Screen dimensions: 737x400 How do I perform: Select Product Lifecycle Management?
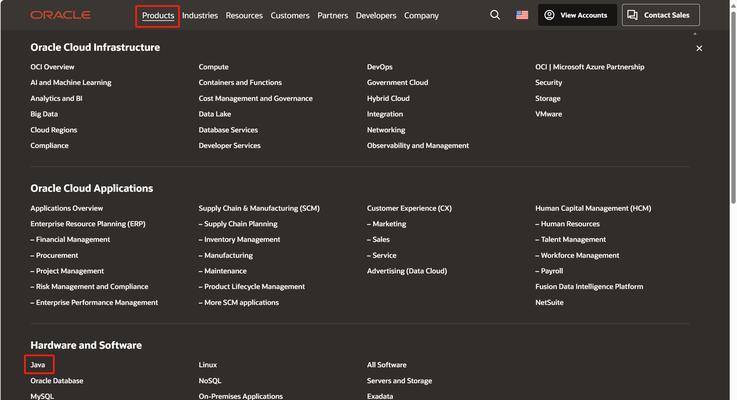[x=251, y=286]
